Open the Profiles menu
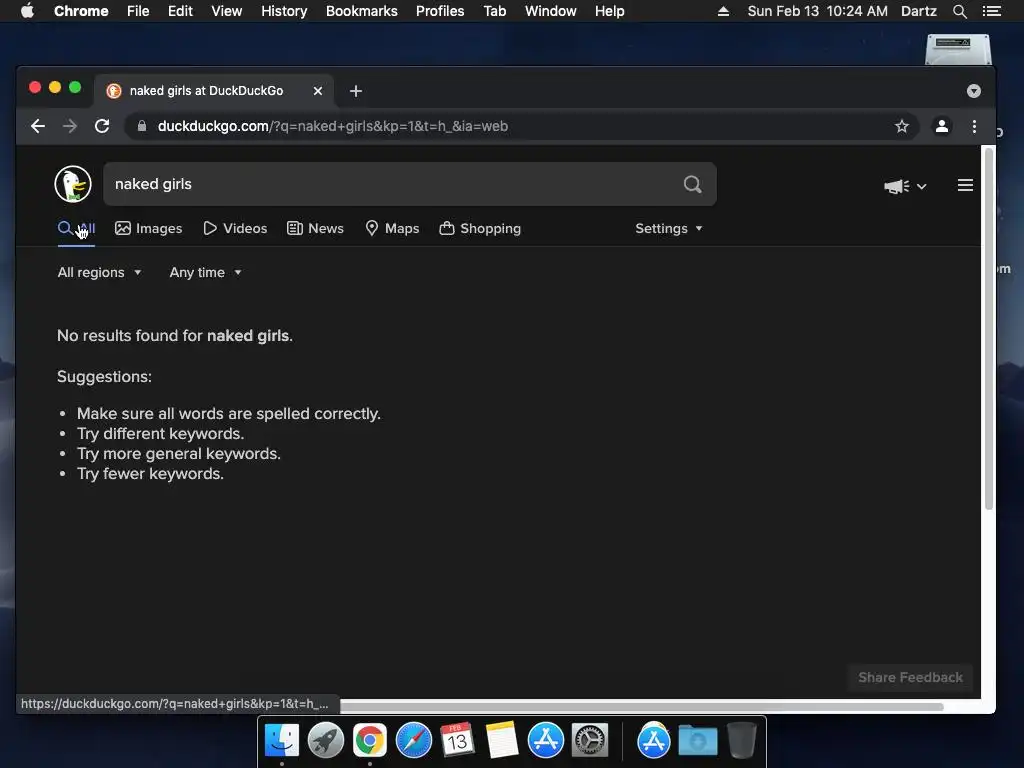The image size is (1024, 768). 440,11
